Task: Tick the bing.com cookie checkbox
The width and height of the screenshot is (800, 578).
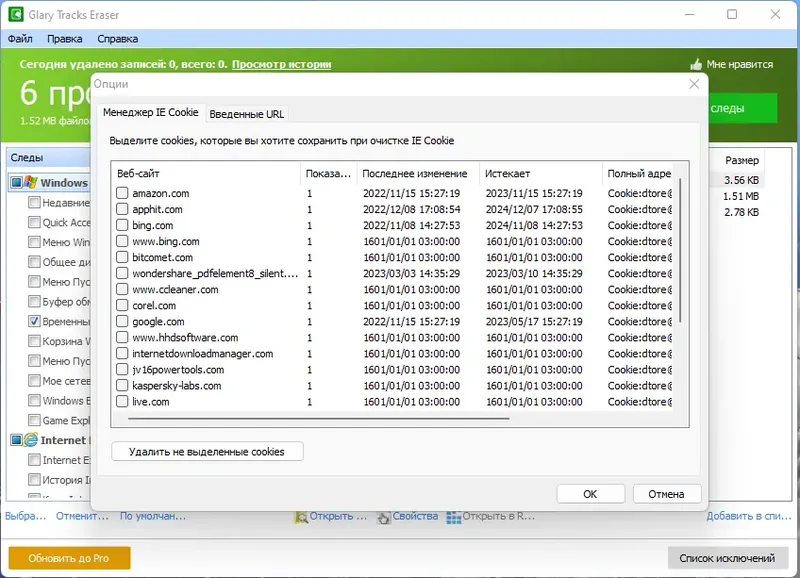Action: tap(122, 225)
